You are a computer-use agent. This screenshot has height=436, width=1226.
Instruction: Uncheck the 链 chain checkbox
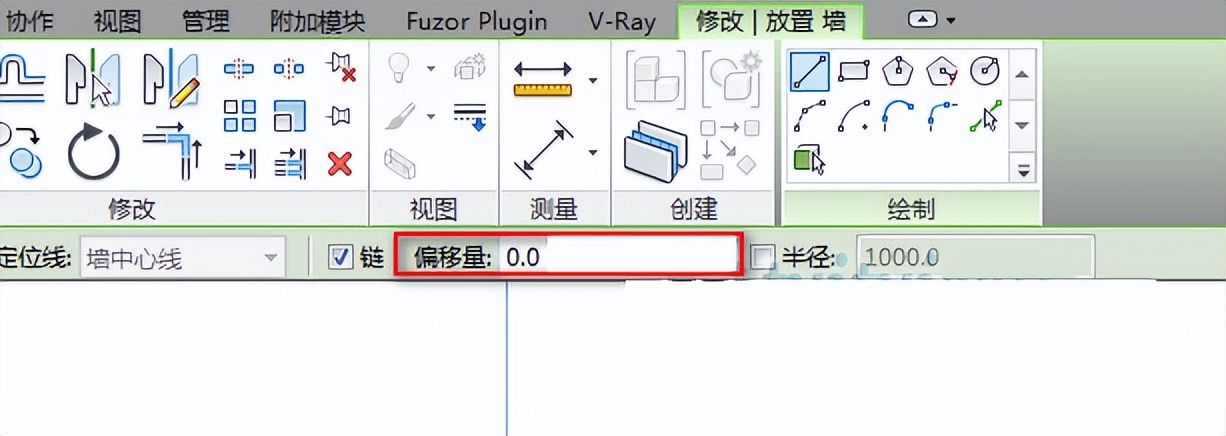pyautogui.click(x=340, y=257)
